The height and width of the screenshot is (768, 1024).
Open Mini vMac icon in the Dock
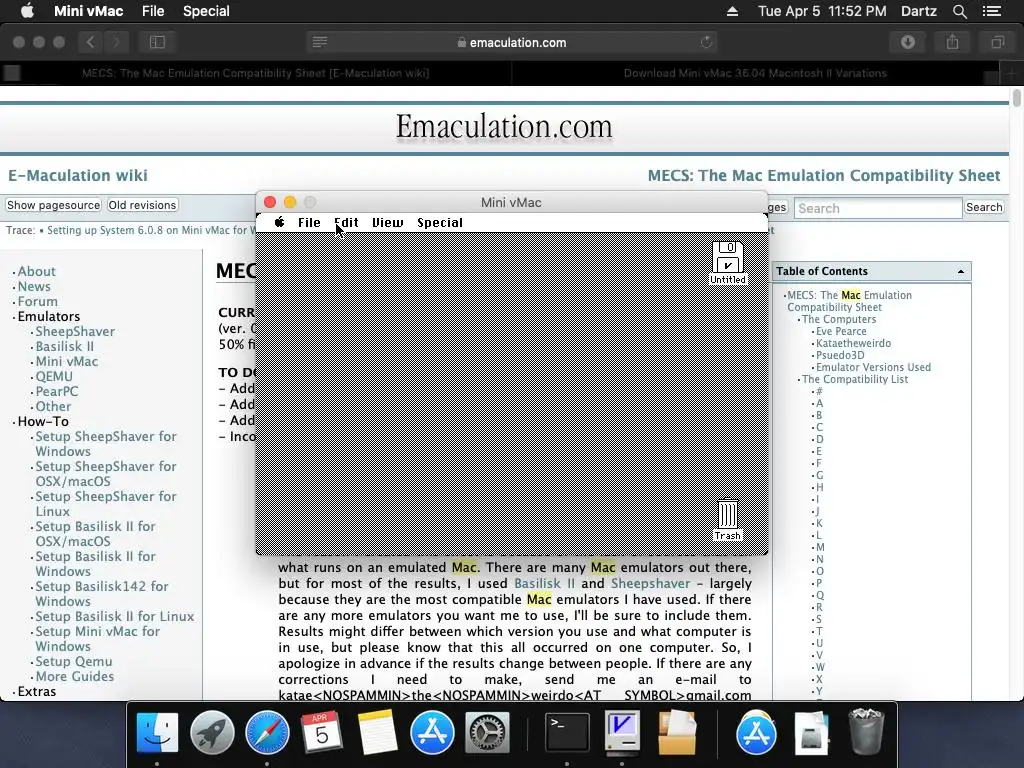click(x=622, y=733)
